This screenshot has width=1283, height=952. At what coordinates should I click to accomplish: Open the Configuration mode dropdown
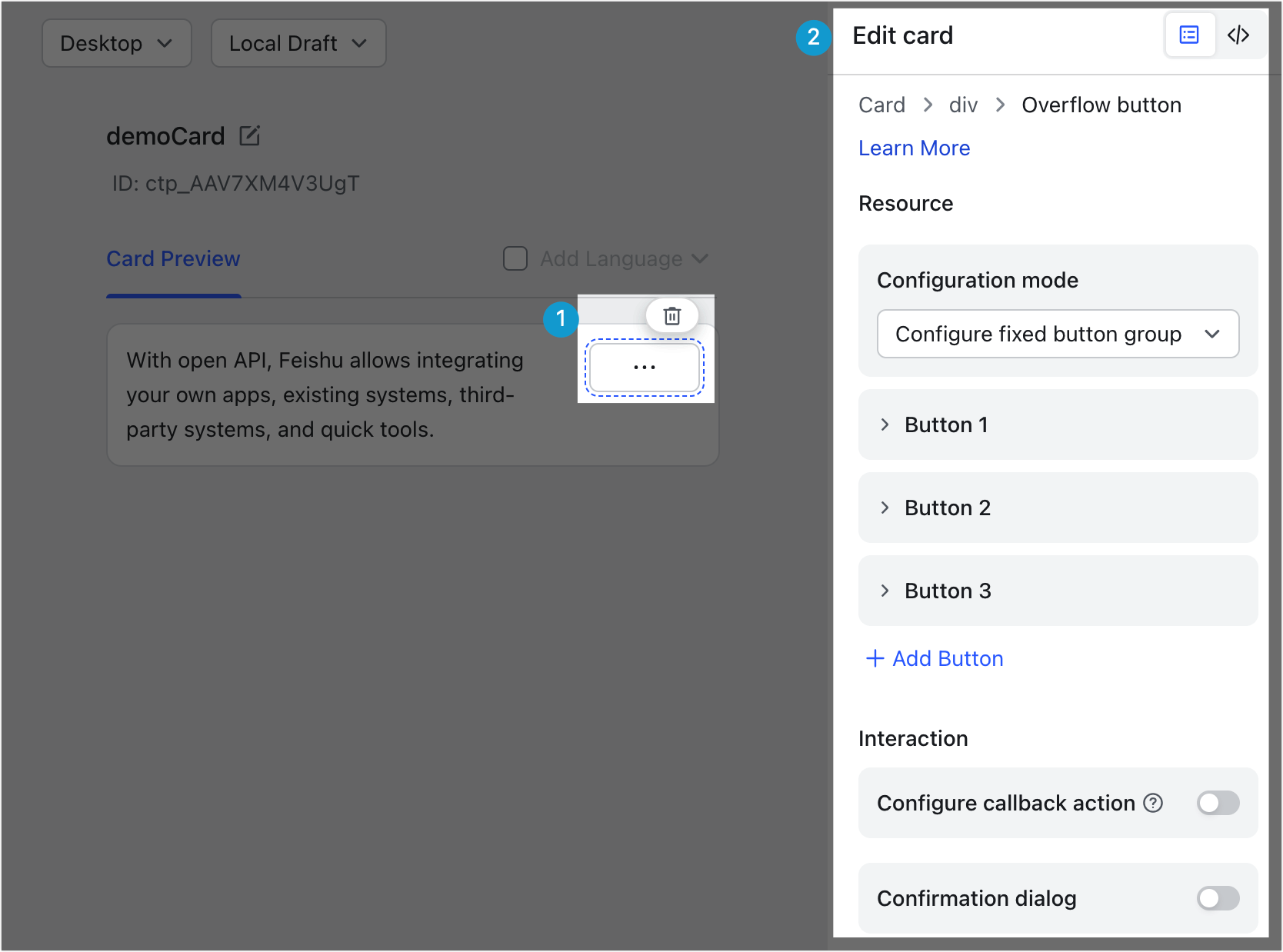(1058, 334)
